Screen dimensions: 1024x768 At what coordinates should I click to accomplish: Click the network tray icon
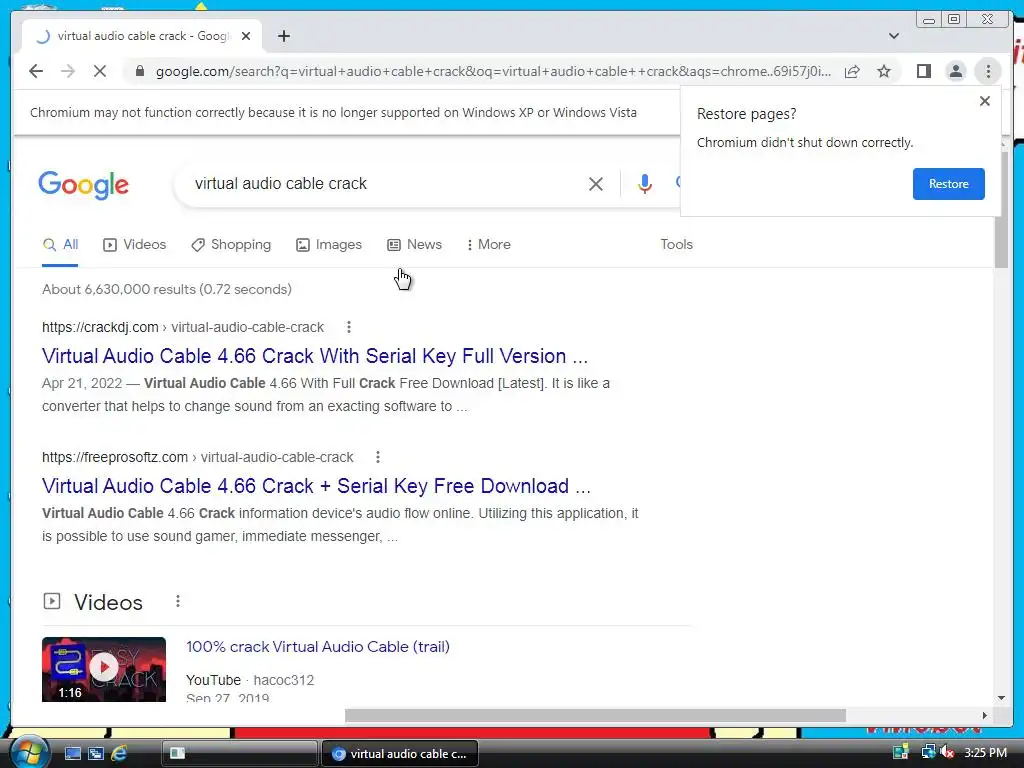pyautogui.click(x=927, y=752)
